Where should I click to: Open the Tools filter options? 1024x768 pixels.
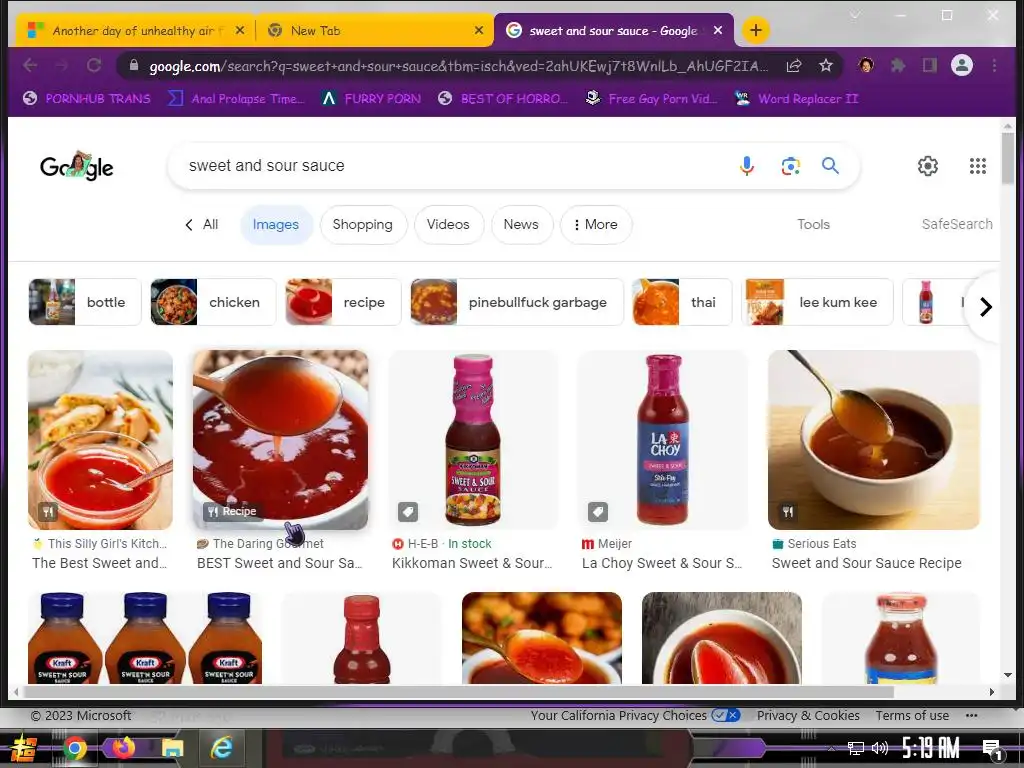(813, 224)
